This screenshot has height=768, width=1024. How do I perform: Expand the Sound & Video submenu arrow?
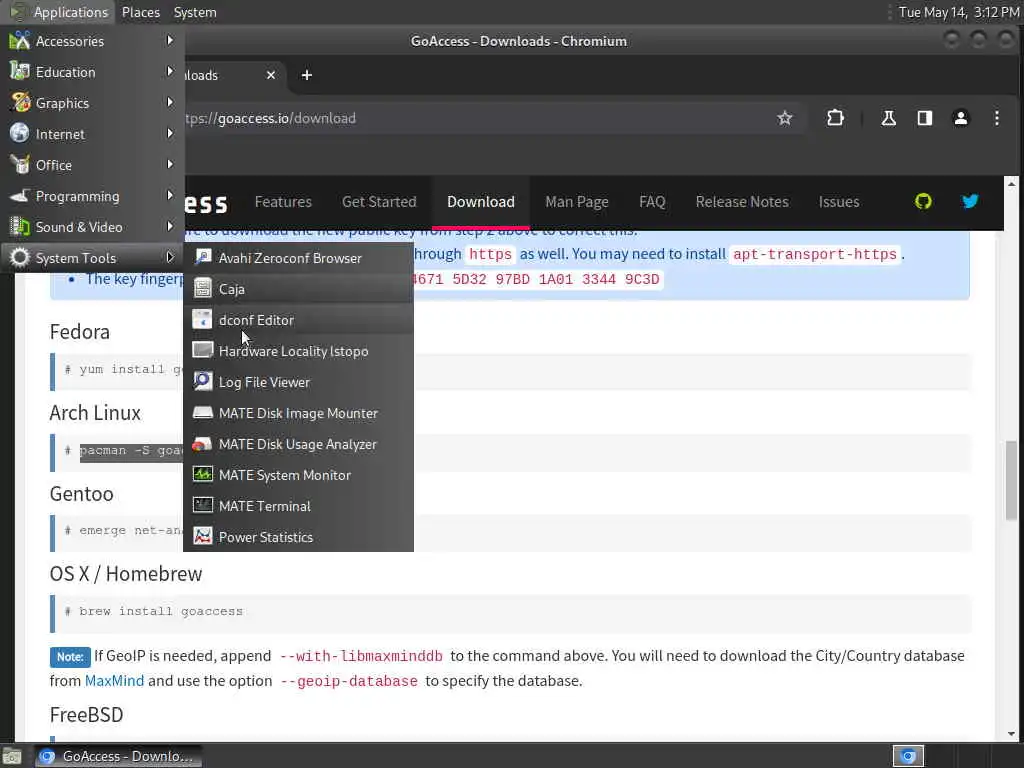170,227
